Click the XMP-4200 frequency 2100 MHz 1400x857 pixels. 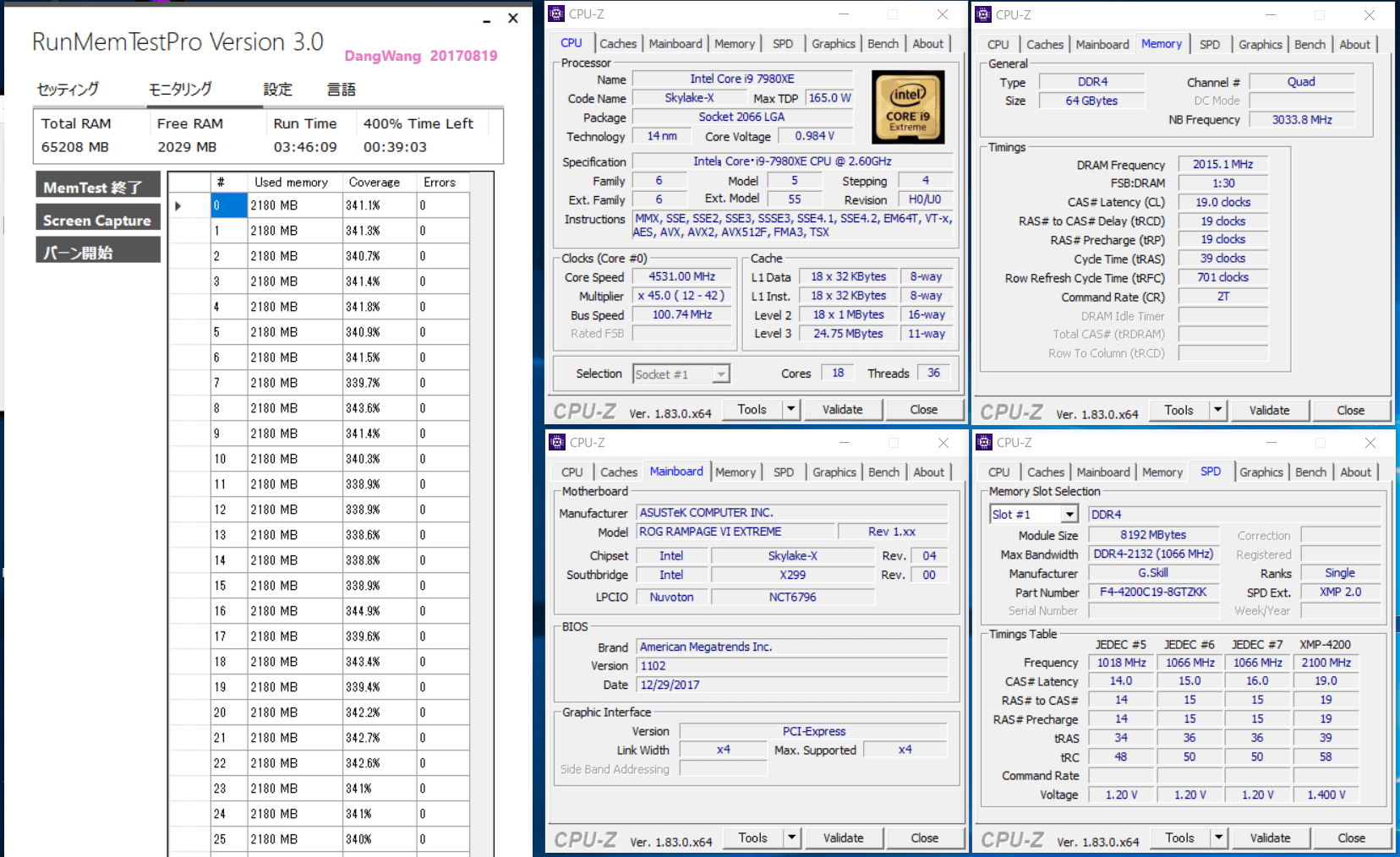(x=1326, y=663)
